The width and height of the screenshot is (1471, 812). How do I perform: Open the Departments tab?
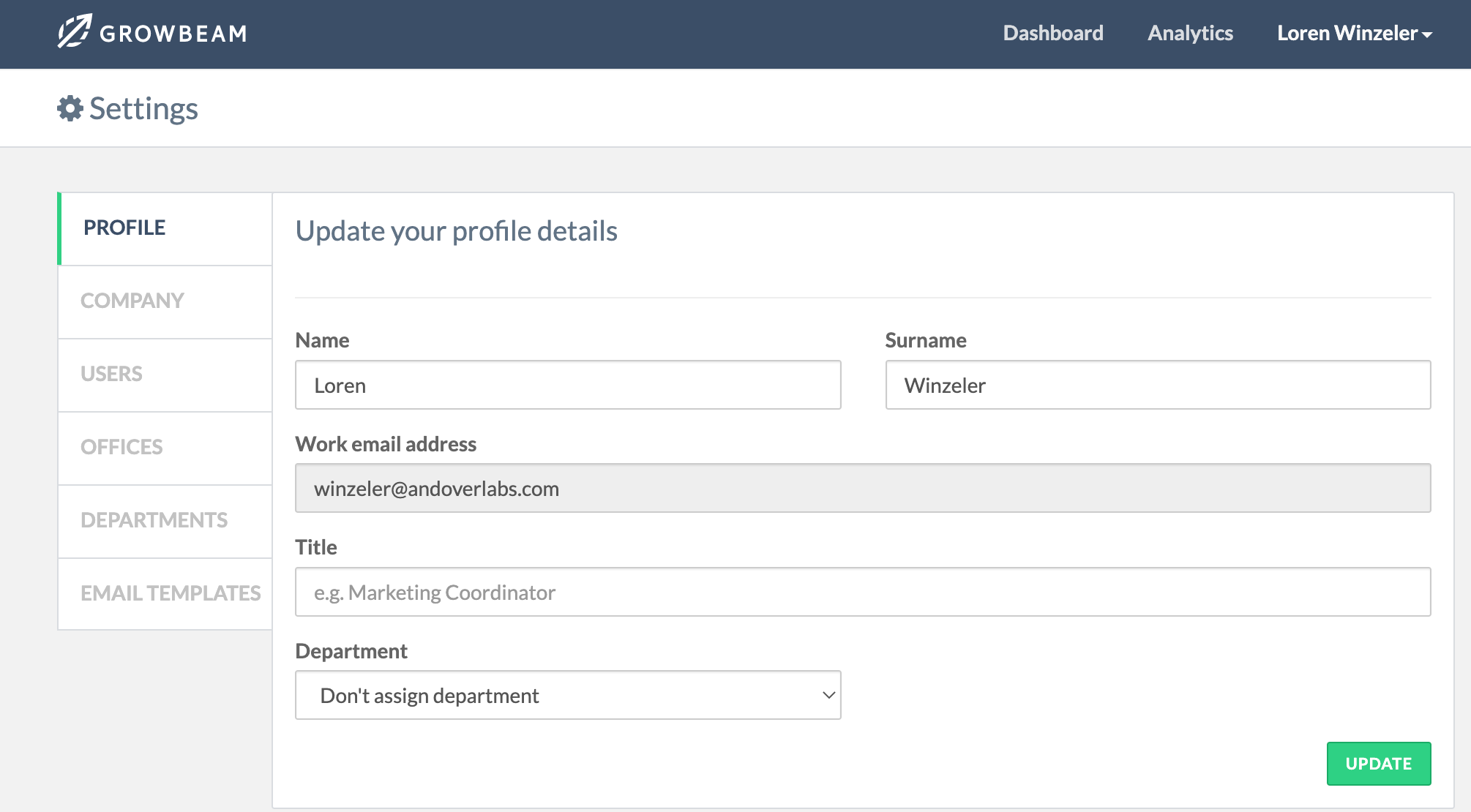click(x=154, y=520)
